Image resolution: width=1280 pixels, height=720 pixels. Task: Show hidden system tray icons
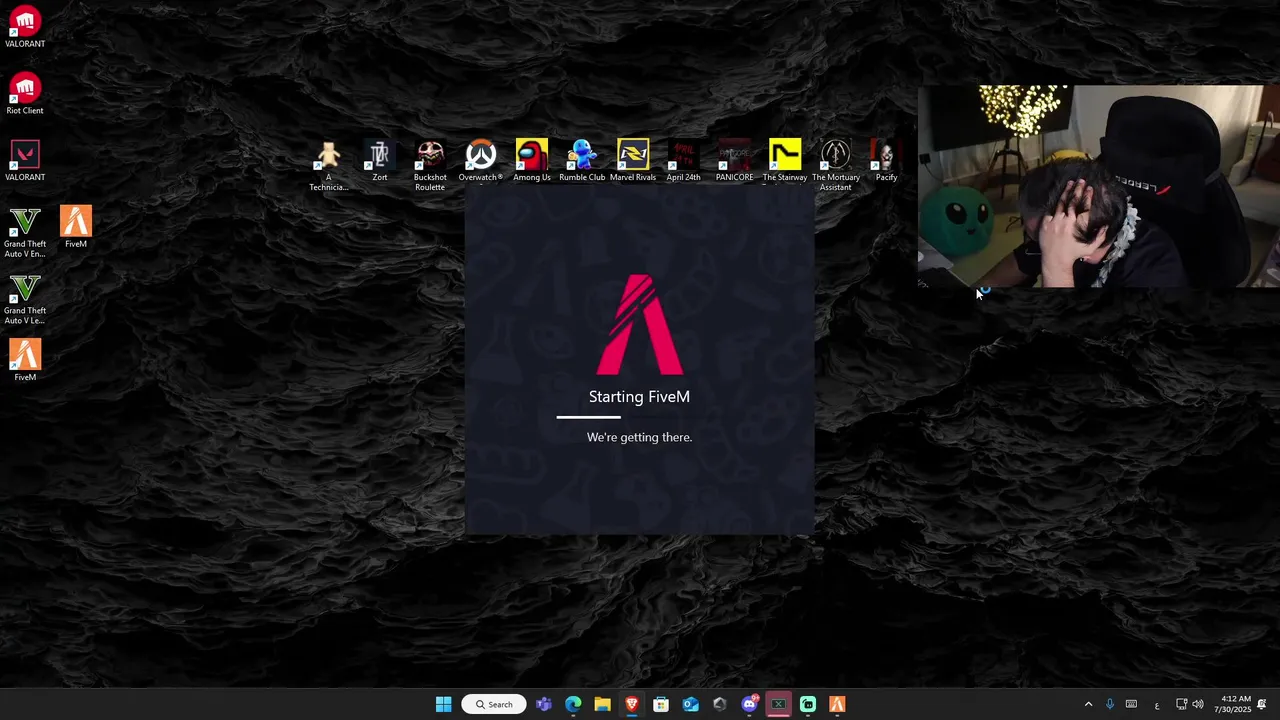pyautogui.click(x=1088, y=704)
